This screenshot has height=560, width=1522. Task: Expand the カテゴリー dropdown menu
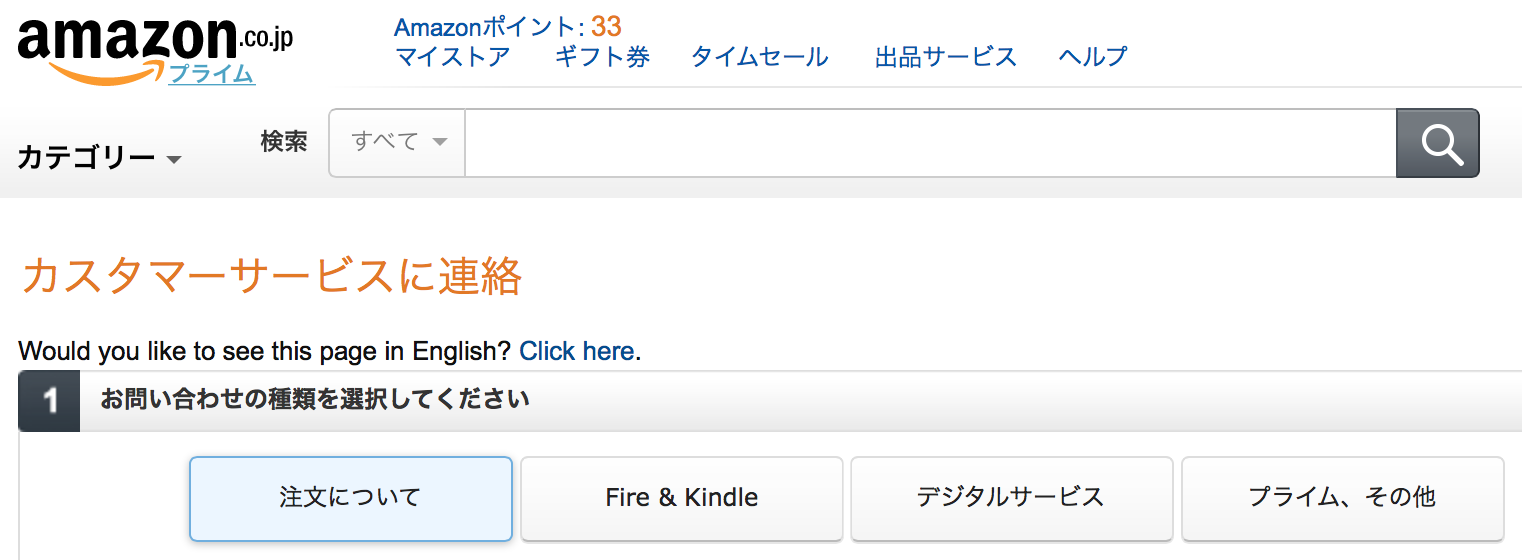99,158
